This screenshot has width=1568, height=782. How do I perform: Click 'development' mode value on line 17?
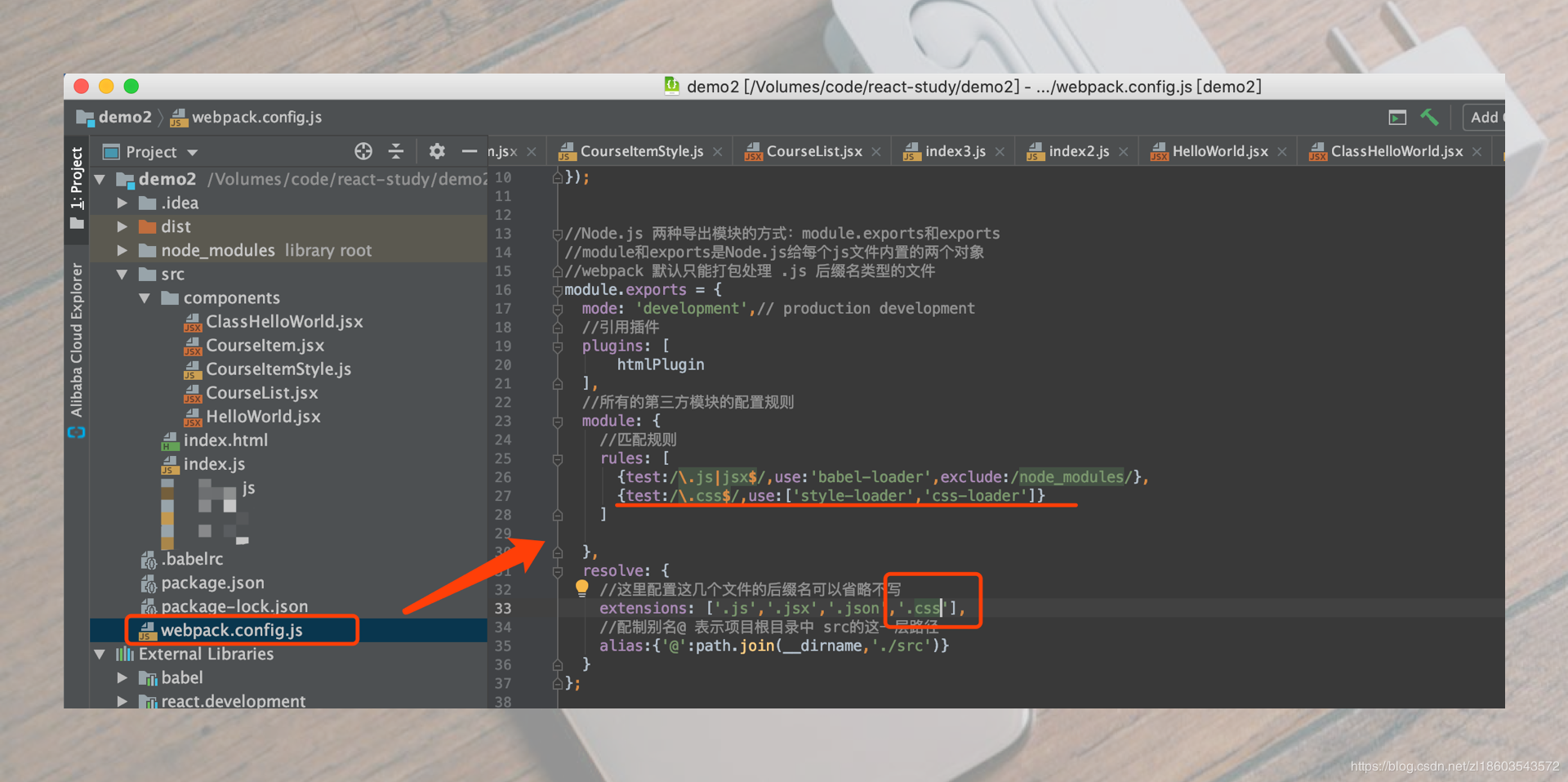point(692,308)
